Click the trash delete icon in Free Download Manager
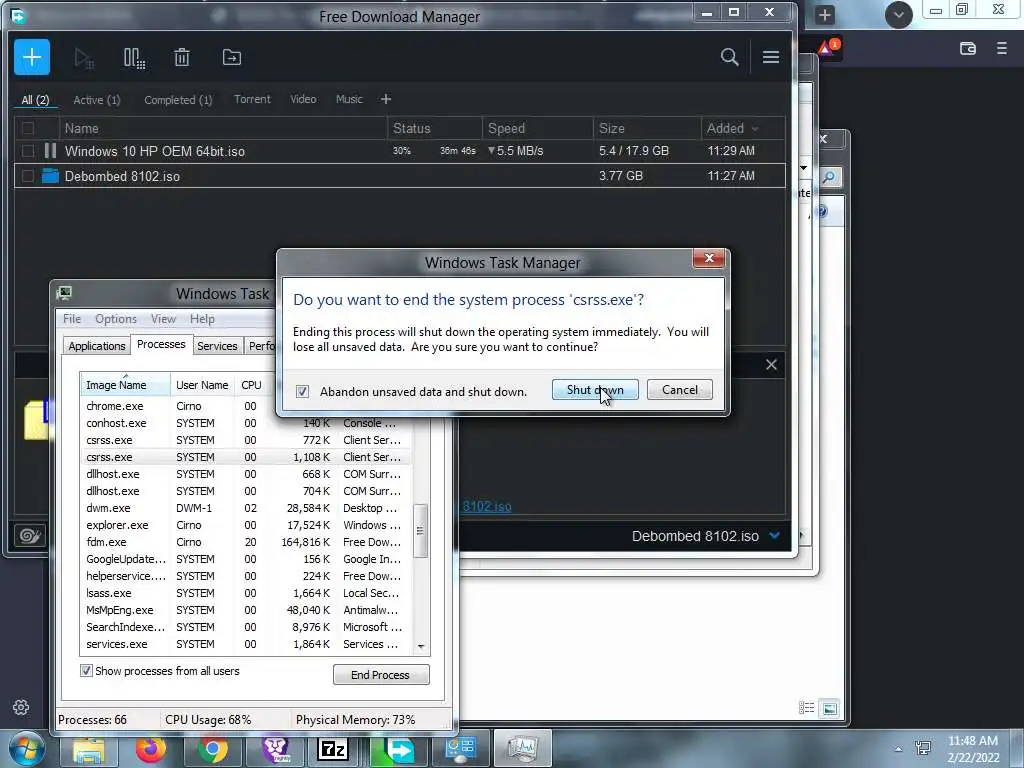Viewport: 1024px width, 768px height. coord(182,57)
